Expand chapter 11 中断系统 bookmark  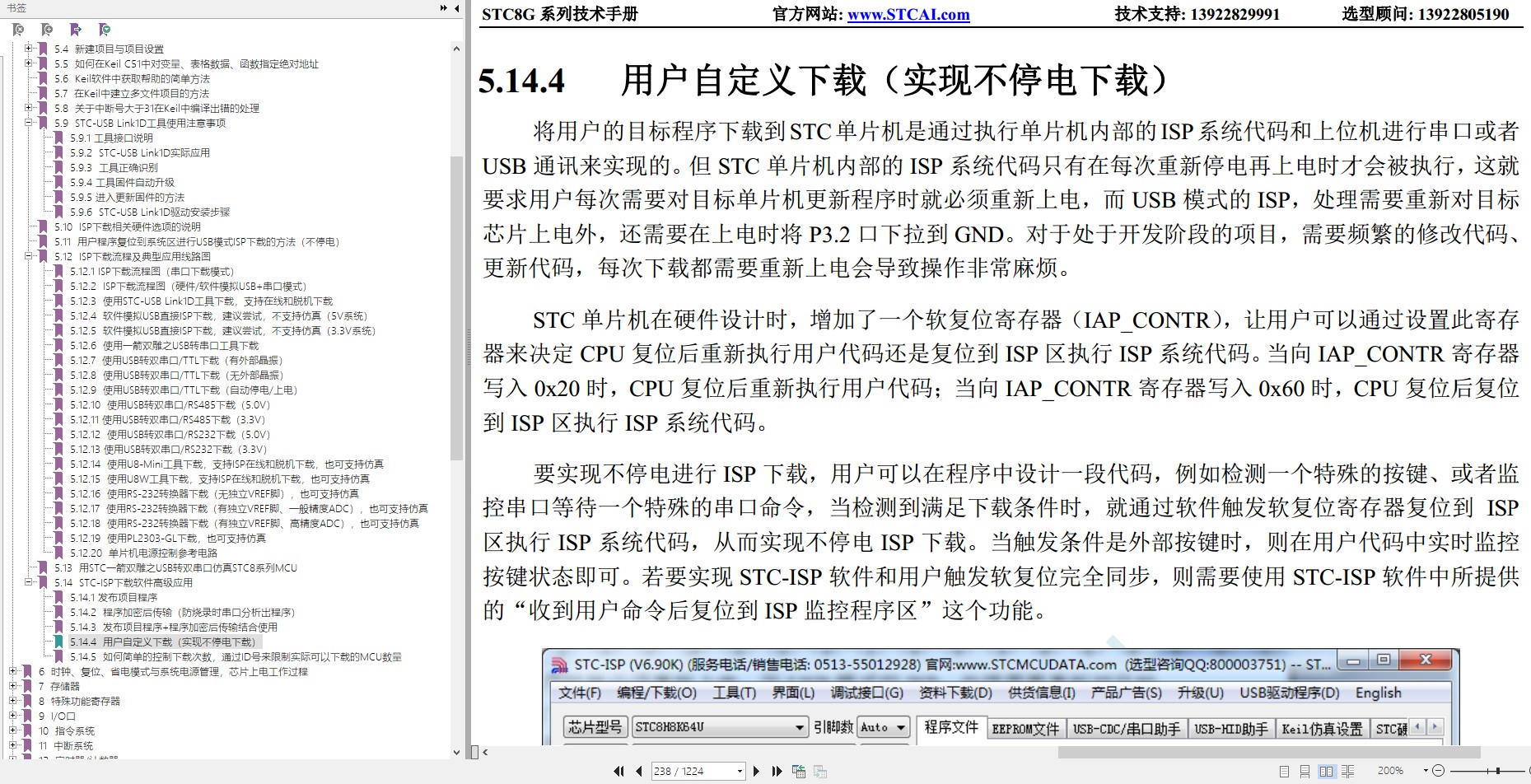(13, 745)
